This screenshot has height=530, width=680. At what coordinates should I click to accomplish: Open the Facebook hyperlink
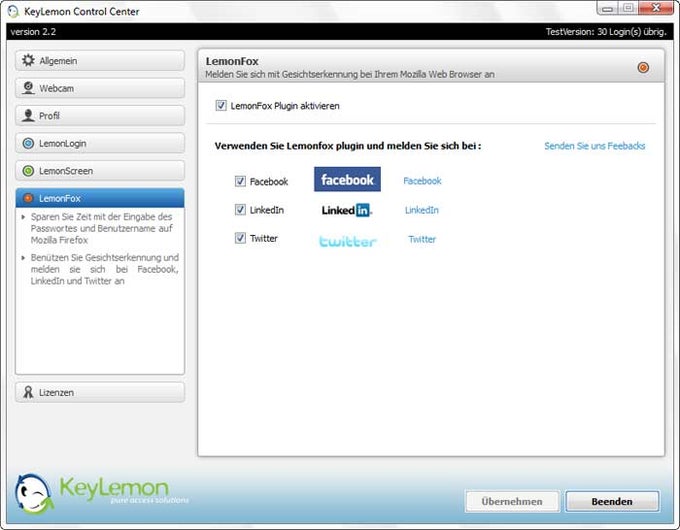(422, 181)
